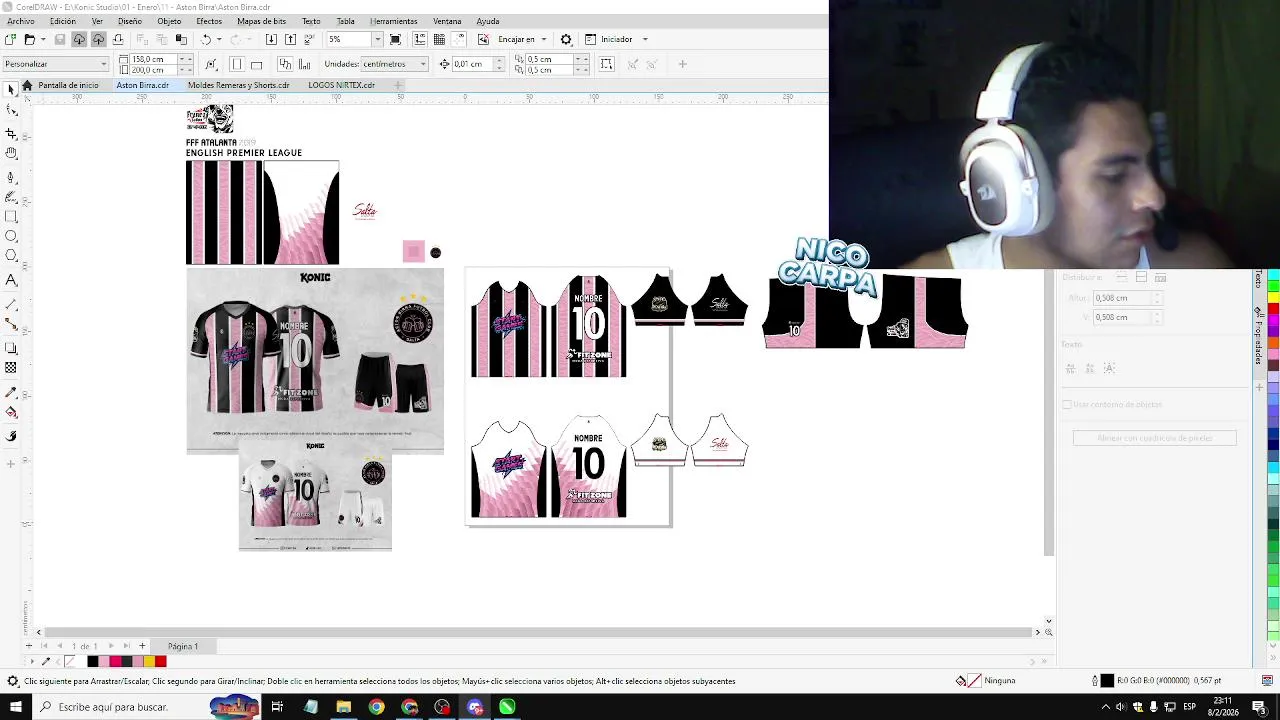
Task: Add a new page with plus button
Action: [142, 646]
